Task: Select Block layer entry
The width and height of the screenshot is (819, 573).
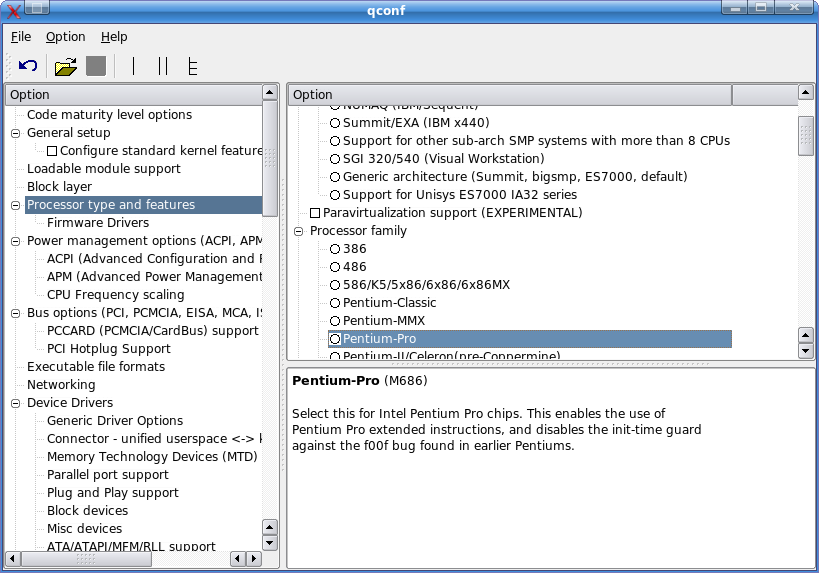Action: pyautogui.click(x=59, y=186)
